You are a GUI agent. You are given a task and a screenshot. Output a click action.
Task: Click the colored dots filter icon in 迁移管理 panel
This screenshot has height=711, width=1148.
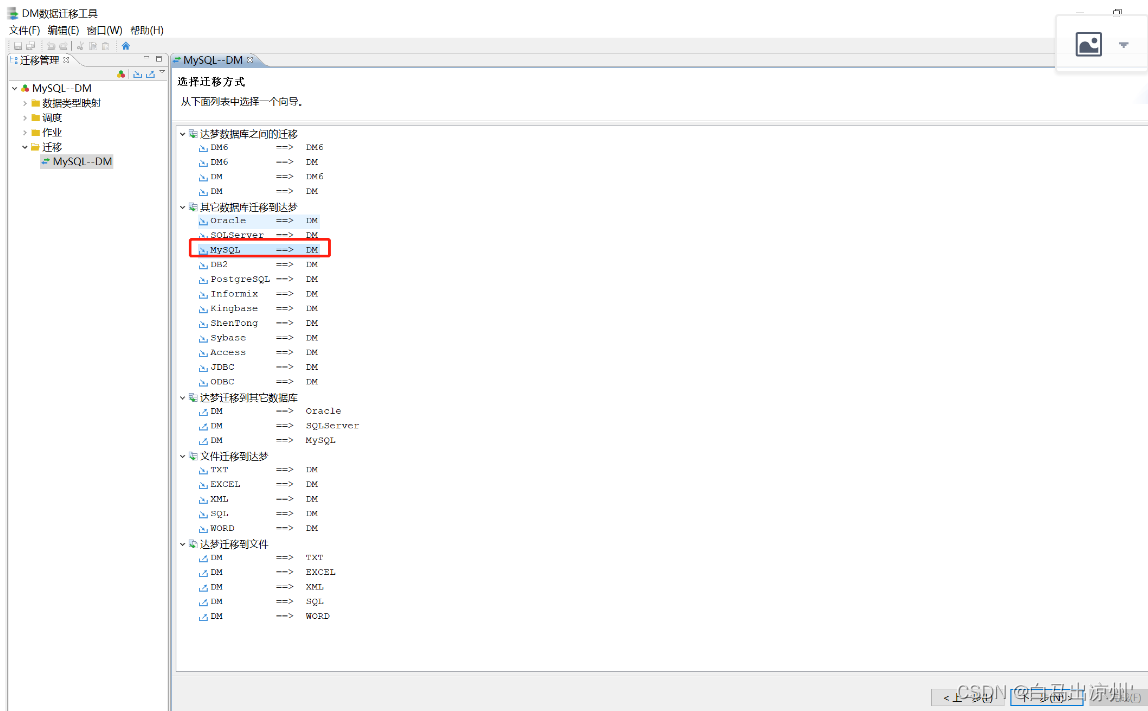(x=120, y=74)
